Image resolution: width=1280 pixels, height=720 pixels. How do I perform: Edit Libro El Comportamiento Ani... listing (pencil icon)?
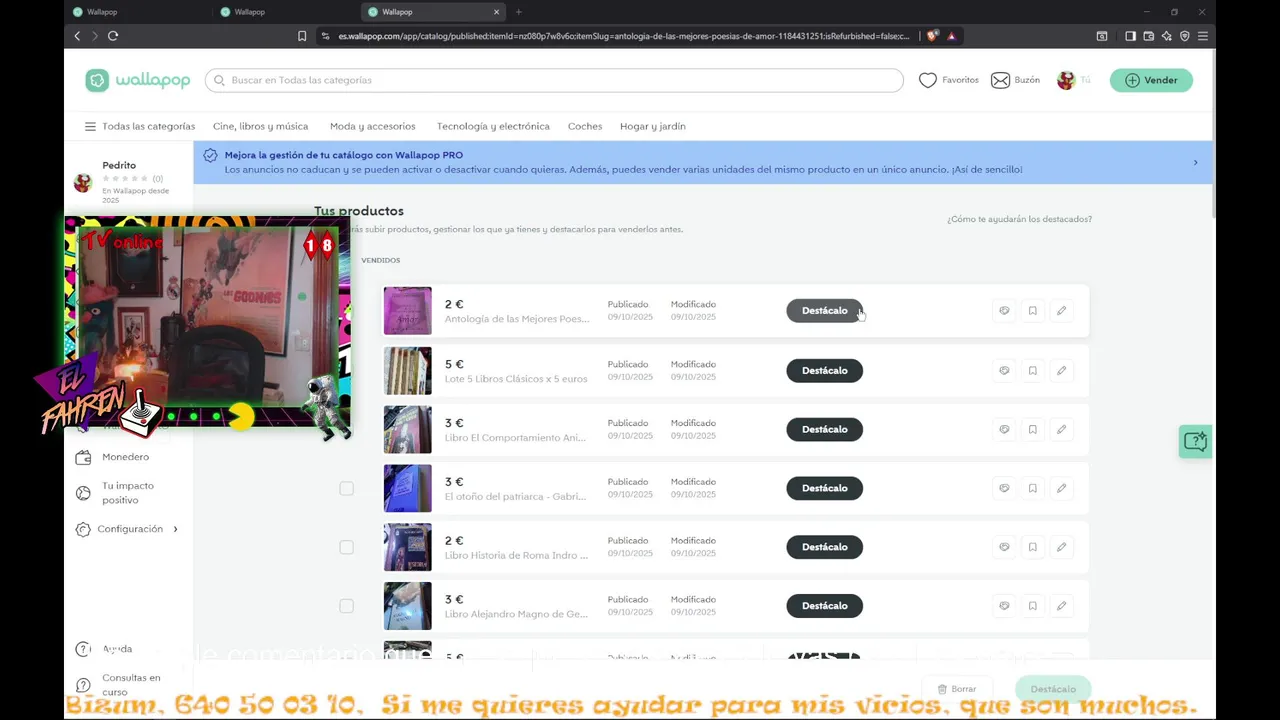1061,430
